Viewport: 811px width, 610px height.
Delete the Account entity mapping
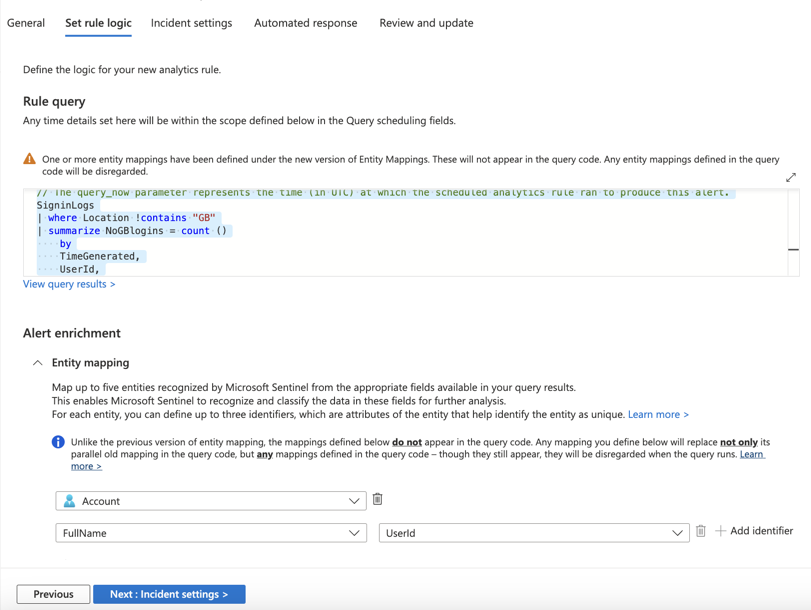pos(378,498)
